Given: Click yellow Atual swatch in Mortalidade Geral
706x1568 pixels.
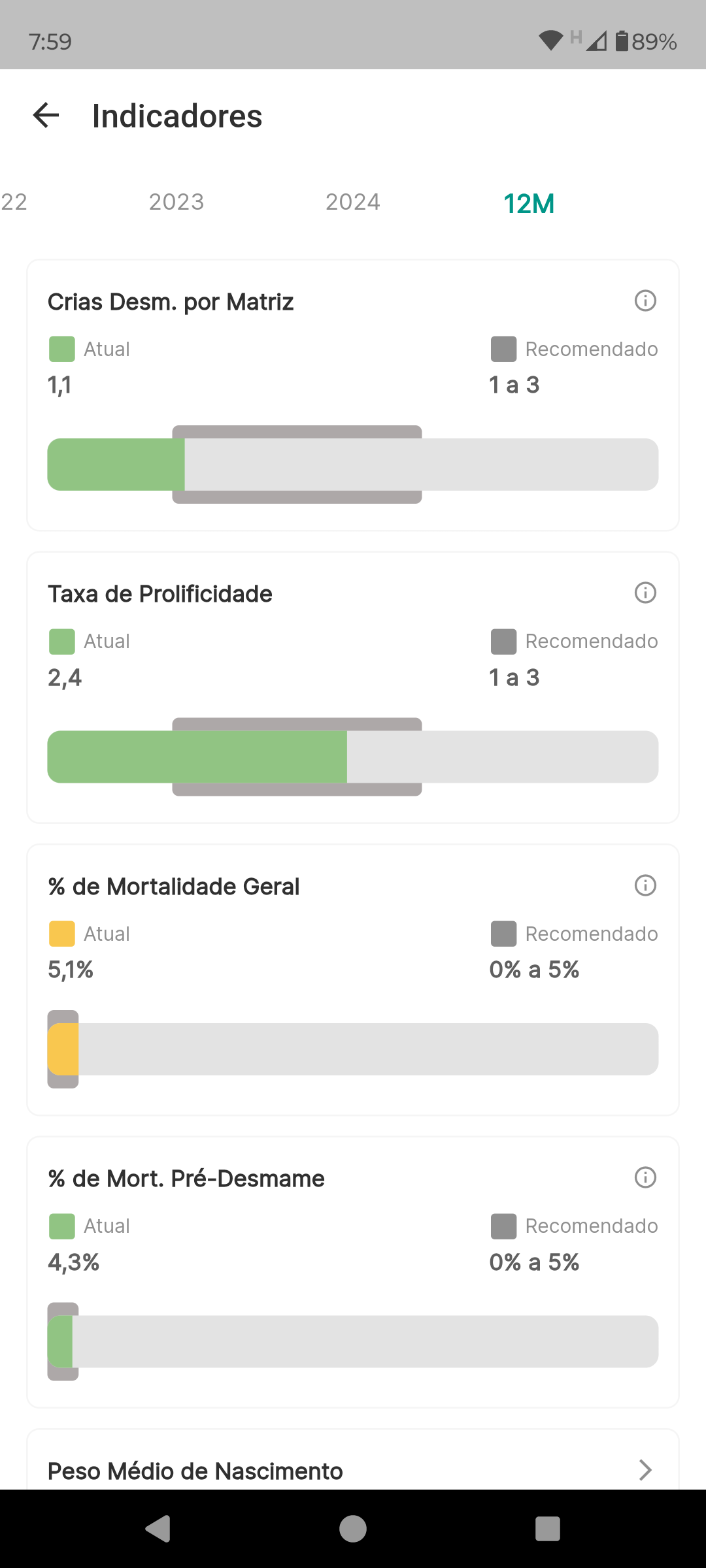Looking at the screenshot, I should (62, 934).
